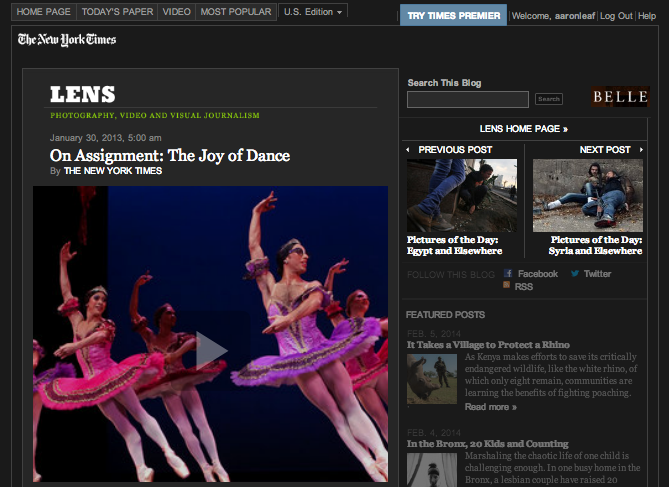Click the left arrow beside Previous Post
Viewport: 669px width, 487px height.
(408, 149)
